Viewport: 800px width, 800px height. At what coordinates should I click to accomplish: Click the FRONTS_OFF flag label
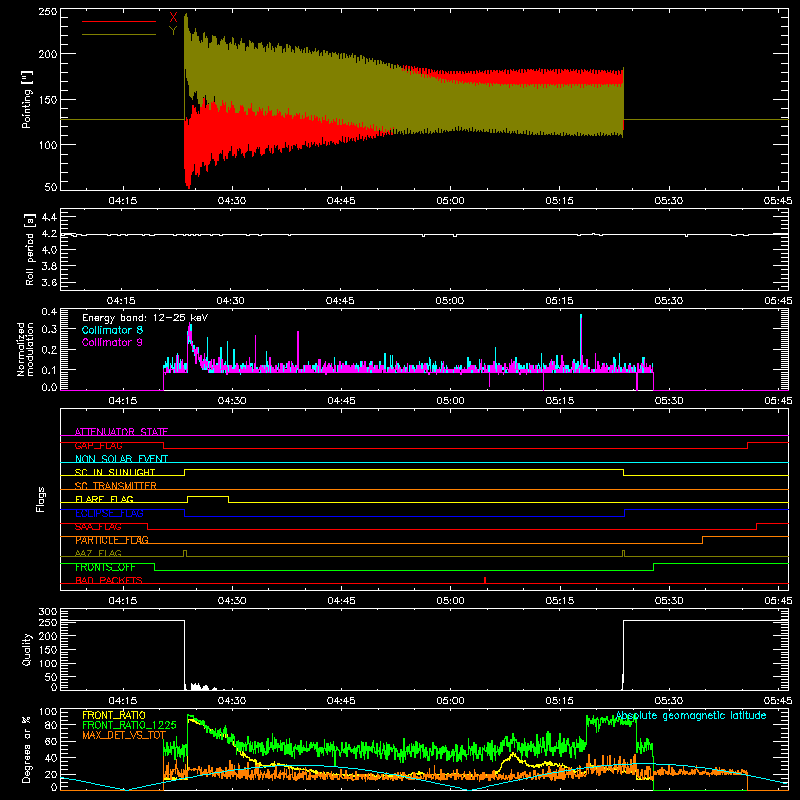click(105, 567)
